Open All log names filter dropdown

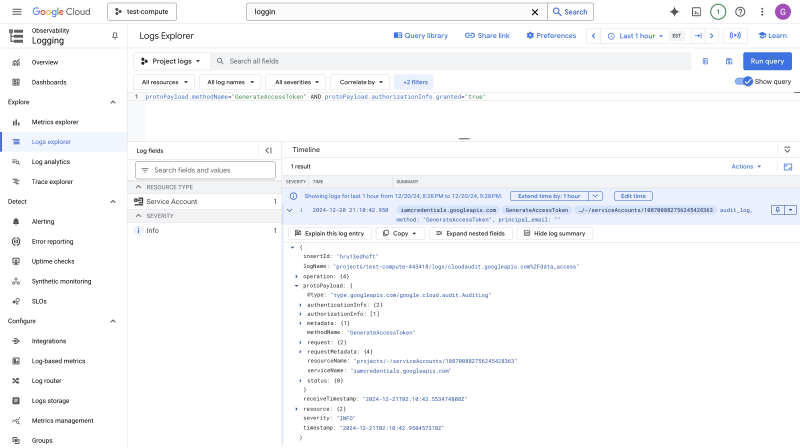tap(230, 82)
